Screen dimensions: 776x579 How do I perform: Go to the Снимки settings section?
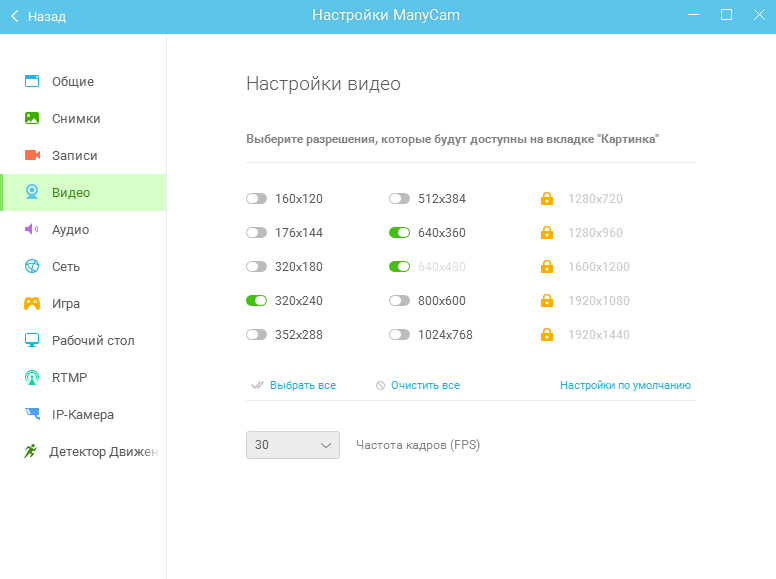tap(83, 118)
